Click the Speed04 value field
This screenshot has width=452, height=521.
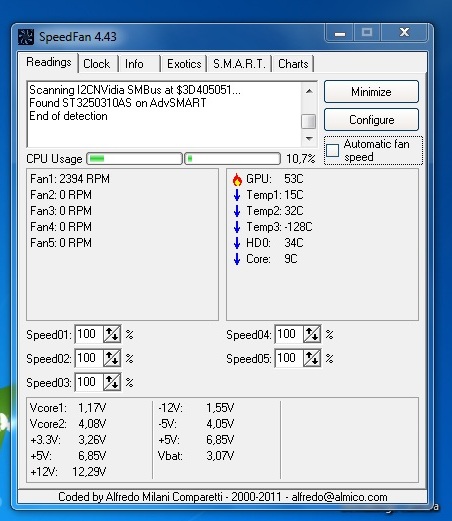tap(289, 334)
